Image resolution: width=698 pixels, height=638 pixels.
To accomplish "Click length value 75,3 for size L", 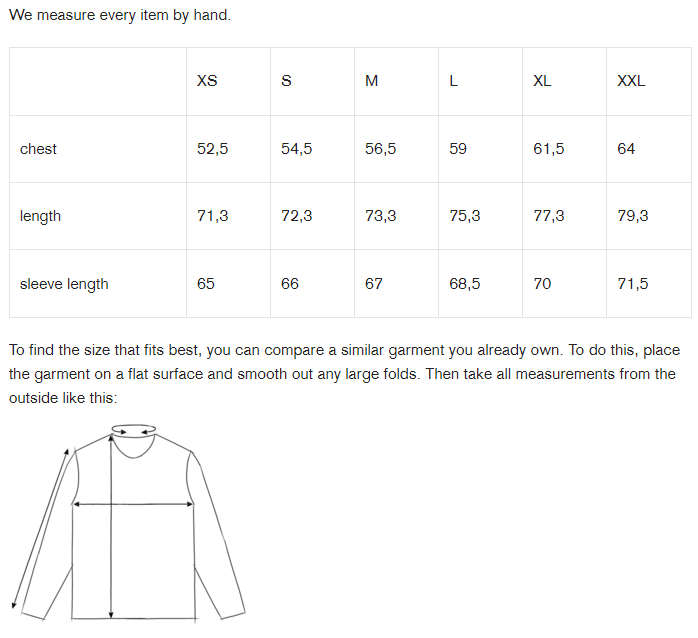I will 465,216.
